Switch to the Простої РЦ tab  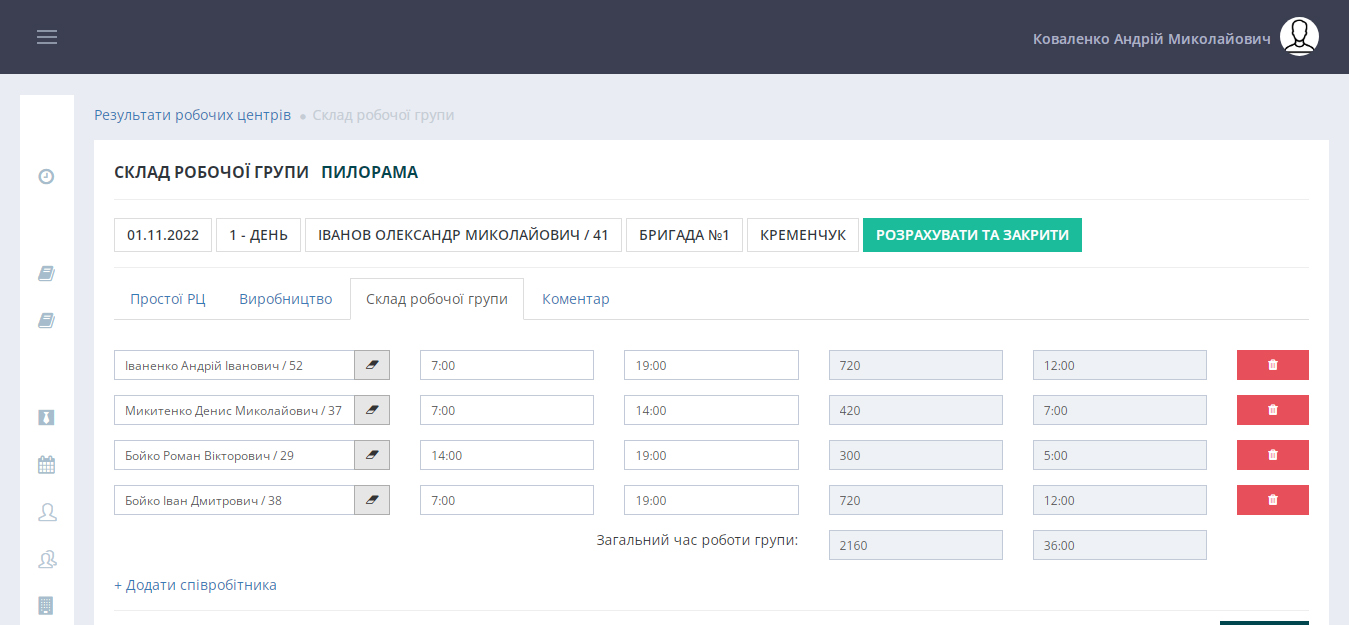point(168,299)
